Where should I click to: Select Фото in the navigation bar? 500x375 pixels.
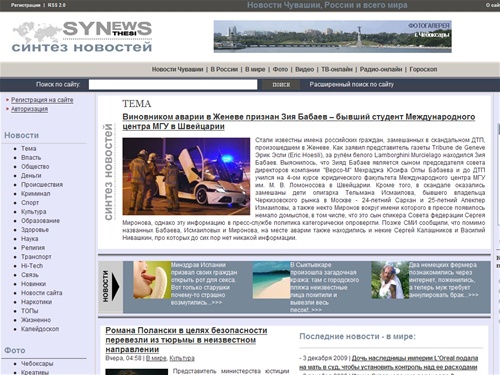coord(280,69)
